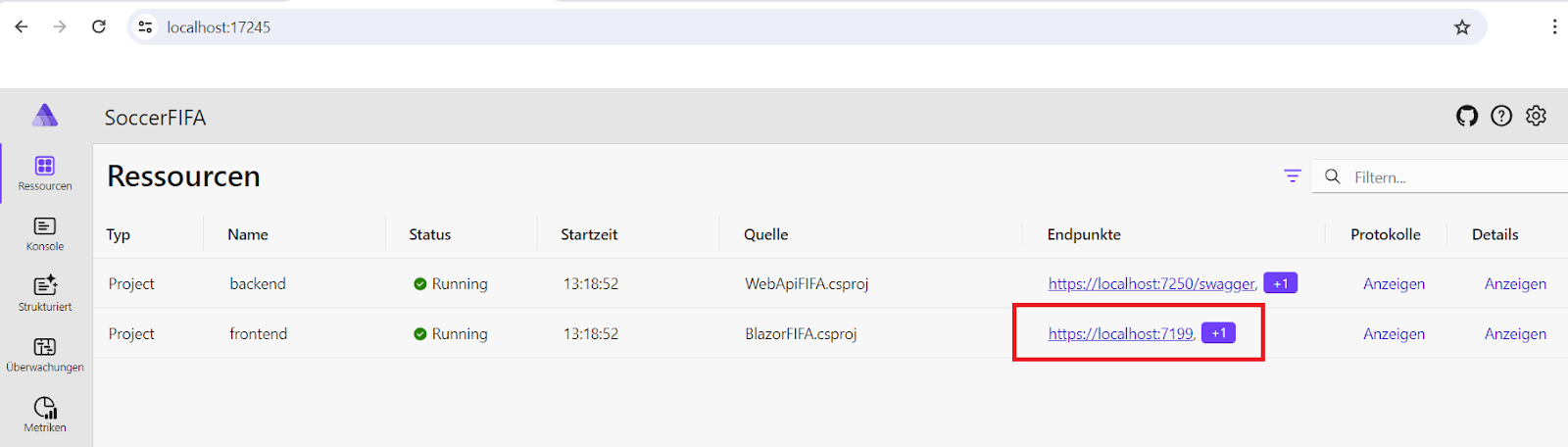Click the Aspire dashboard logo
The height and width of the screenshot is (447, 1568).
[45, 116]
